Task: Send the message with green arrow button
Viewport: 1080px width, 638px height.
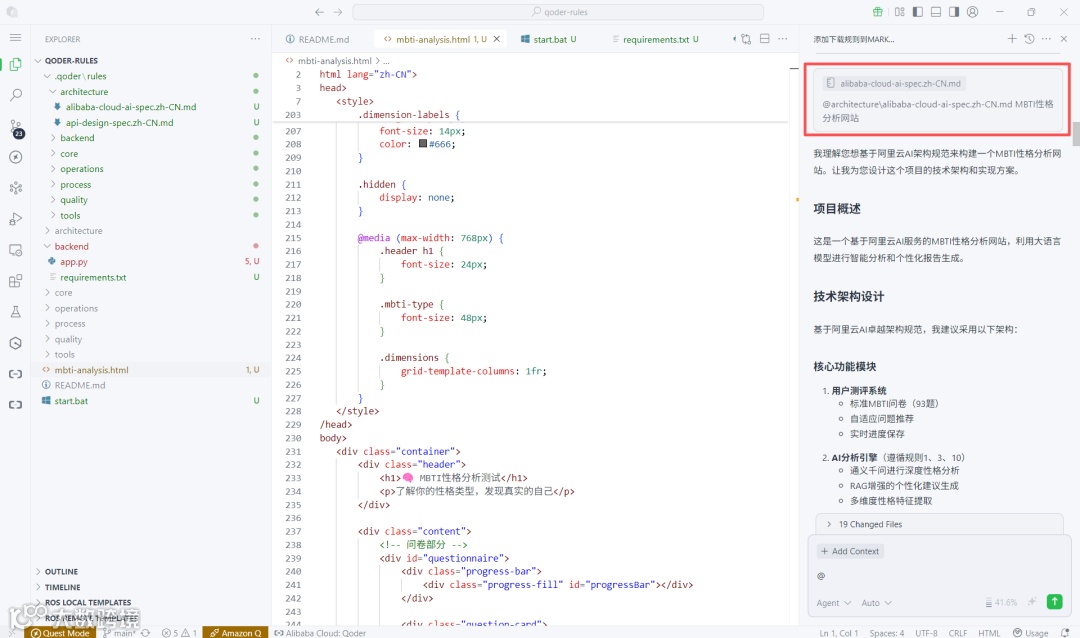Action: 1055,601
